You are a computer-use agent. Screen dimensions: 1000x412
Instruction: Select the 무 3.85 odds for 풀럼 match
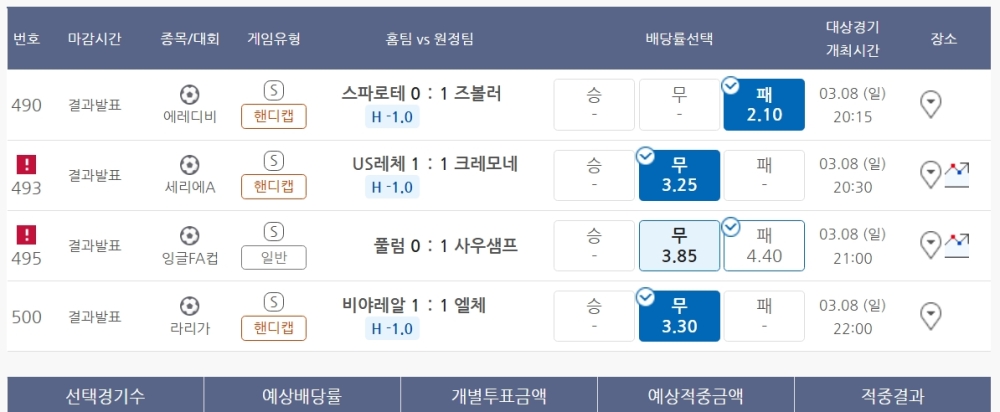(679, 246)
